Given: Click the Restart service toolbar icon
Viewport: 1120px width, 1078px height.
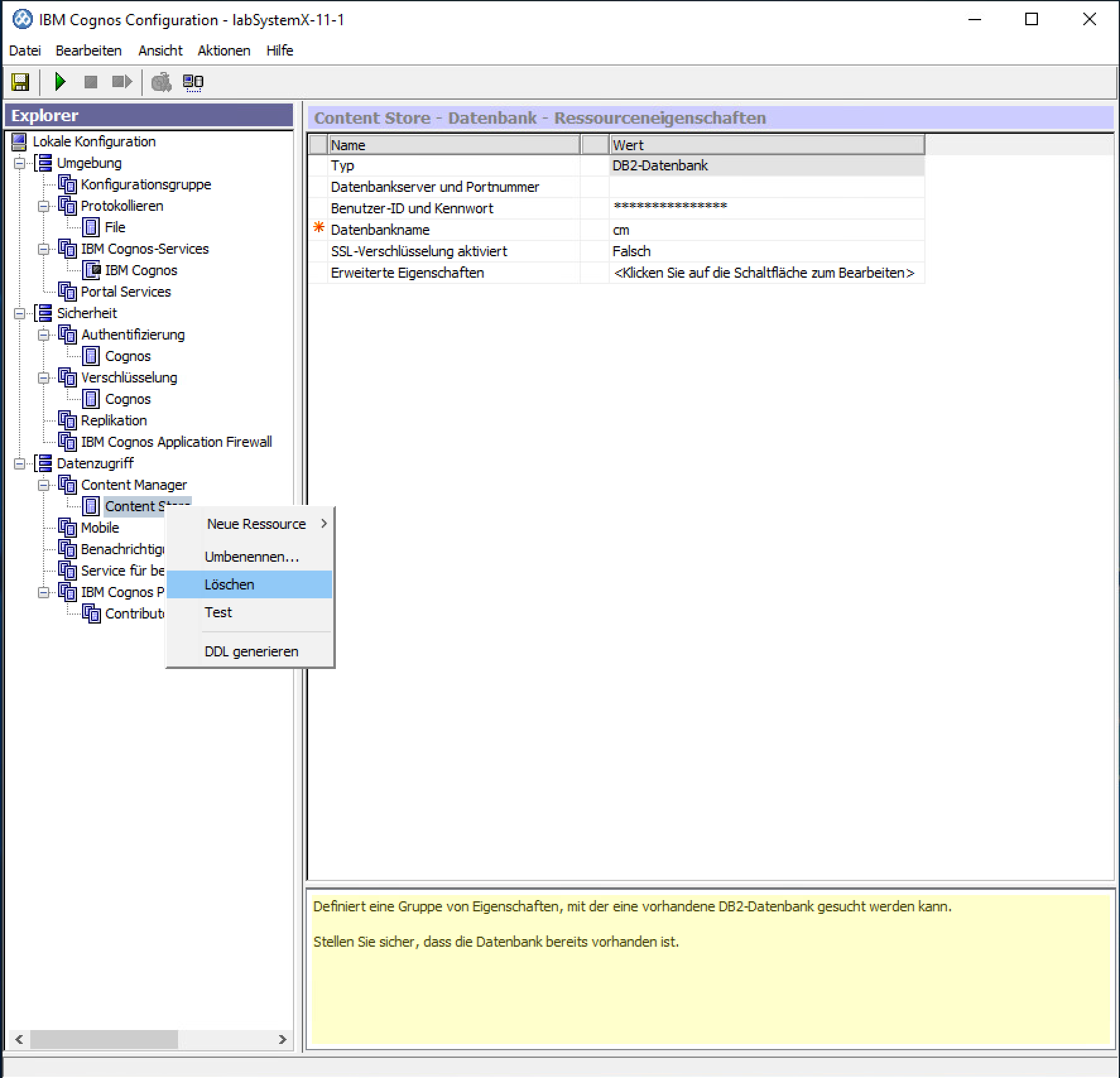Looking at the screenshot, I should pyautogui.click(x=121, y=82).
